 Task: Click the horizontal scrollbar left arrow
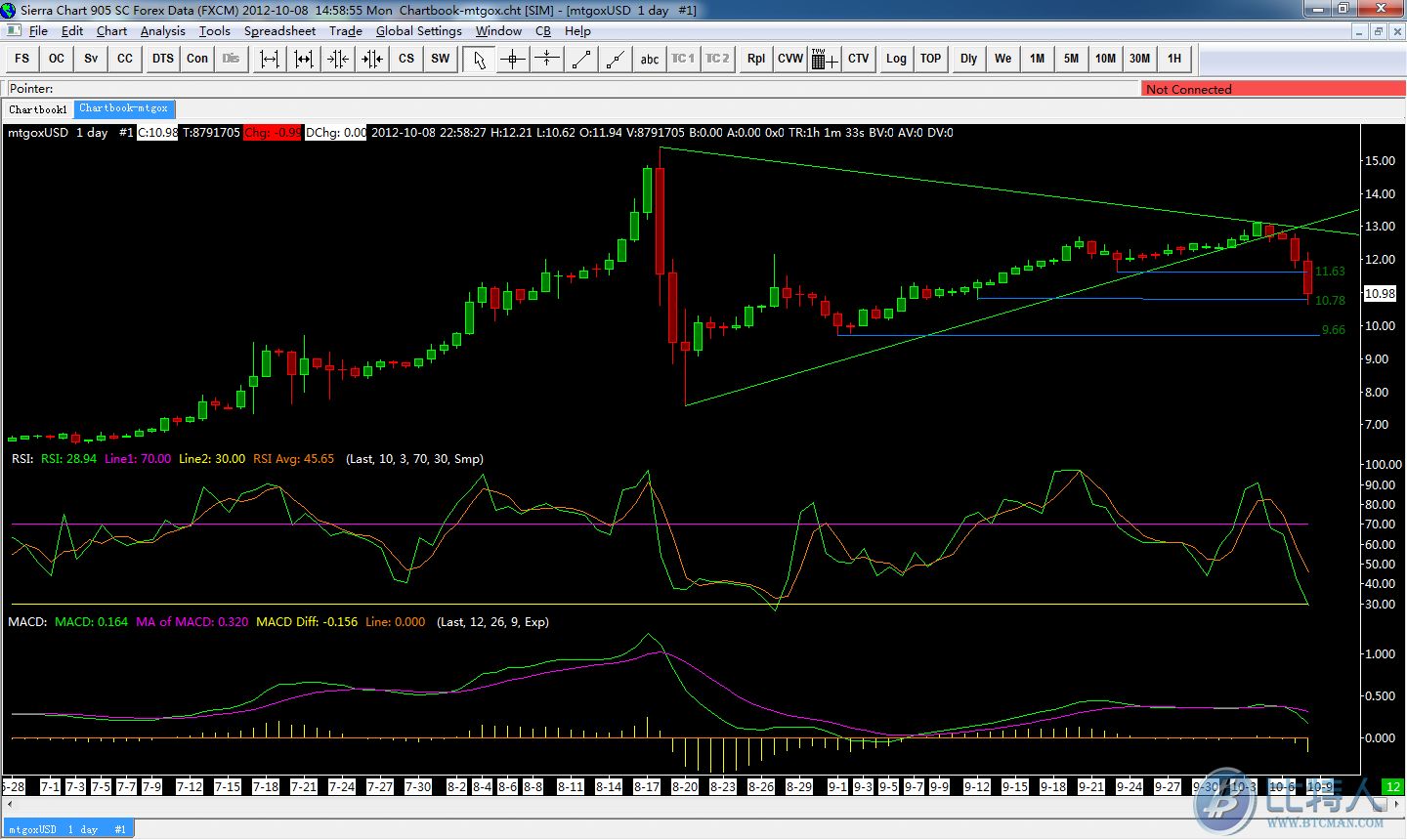pos(12,806)
